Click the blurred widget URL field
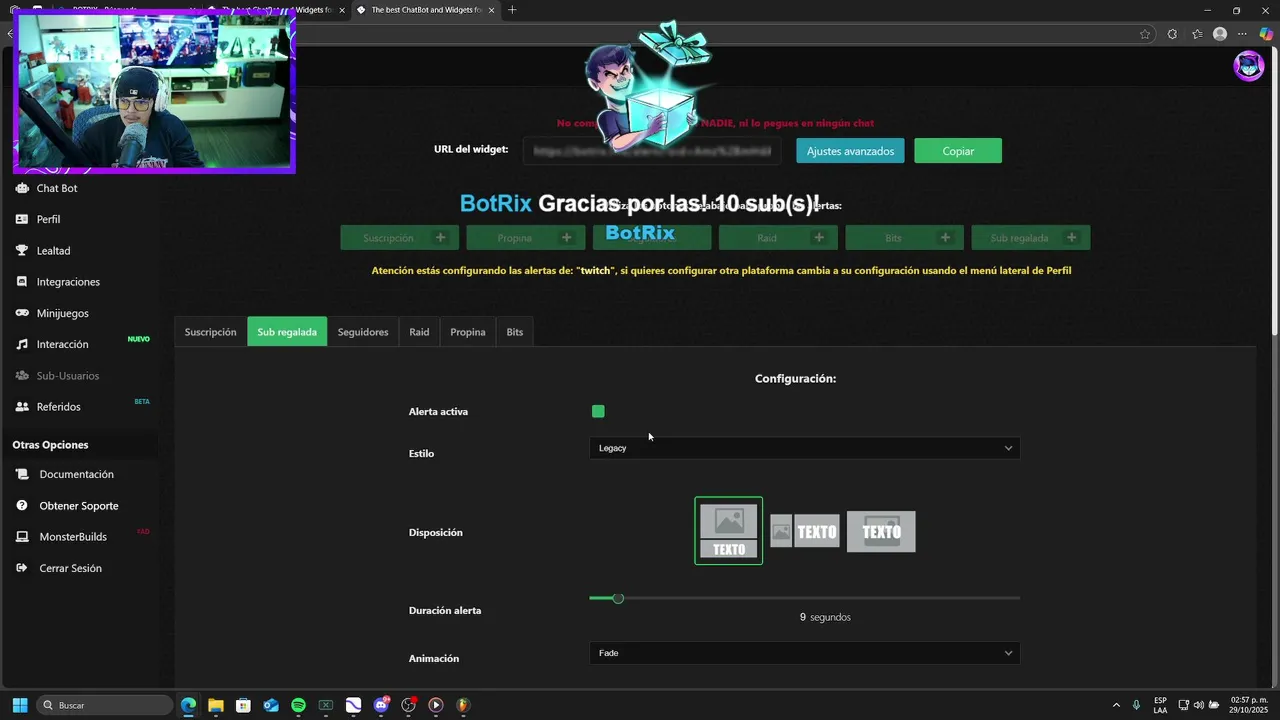 click(x=651, y=151)
